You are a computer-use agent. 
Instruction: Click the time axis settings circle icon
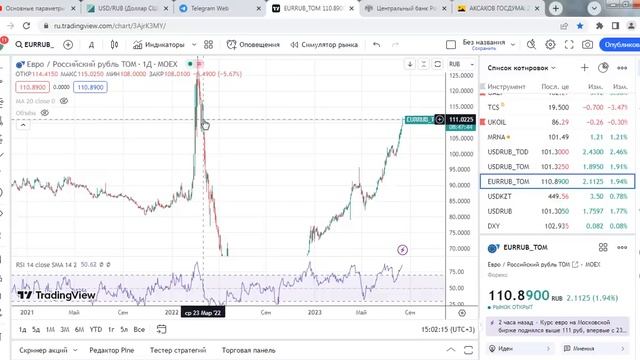coord(462,313)
